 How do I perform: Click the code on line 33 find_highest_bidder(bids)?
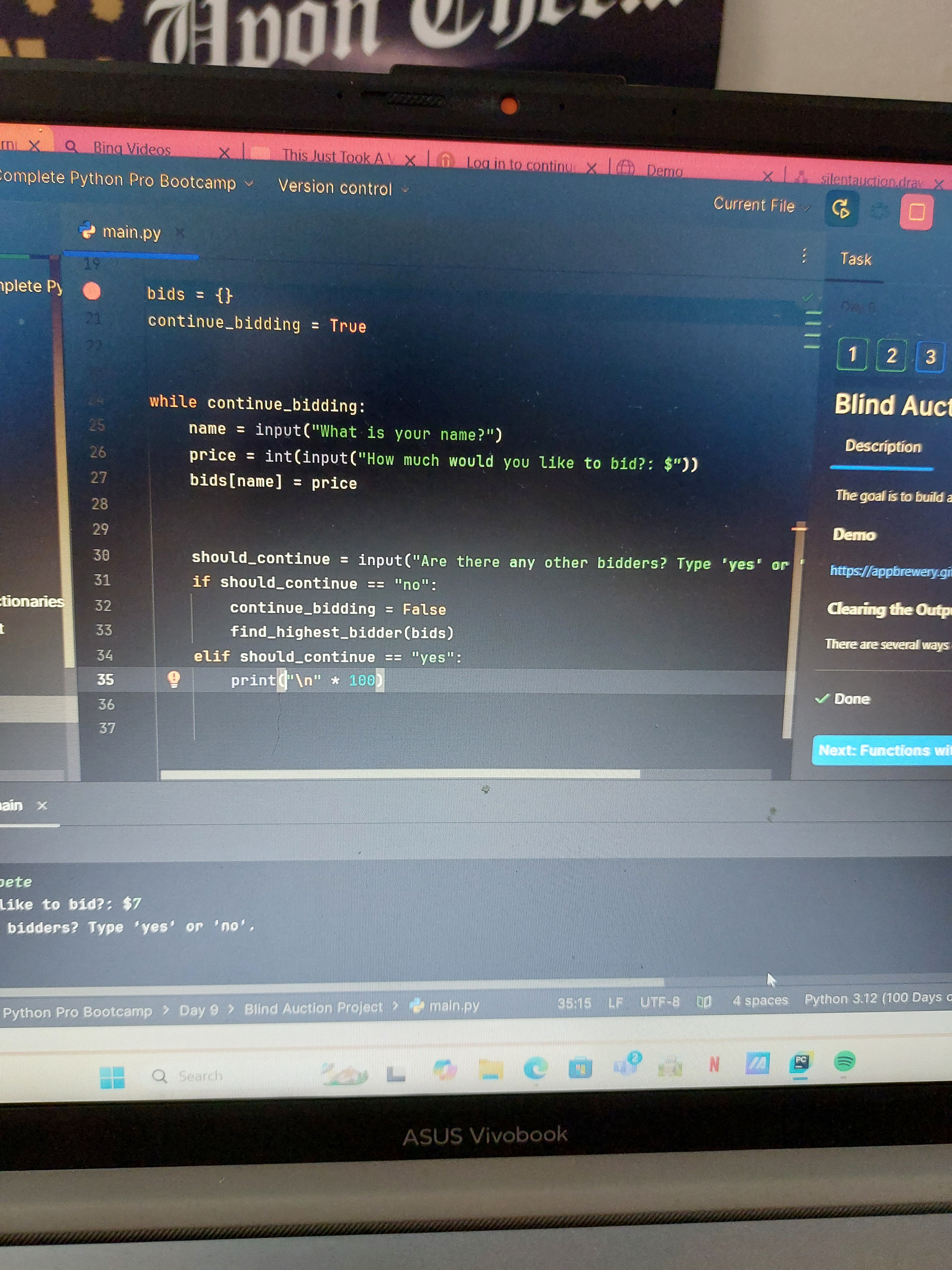(342, 632)
